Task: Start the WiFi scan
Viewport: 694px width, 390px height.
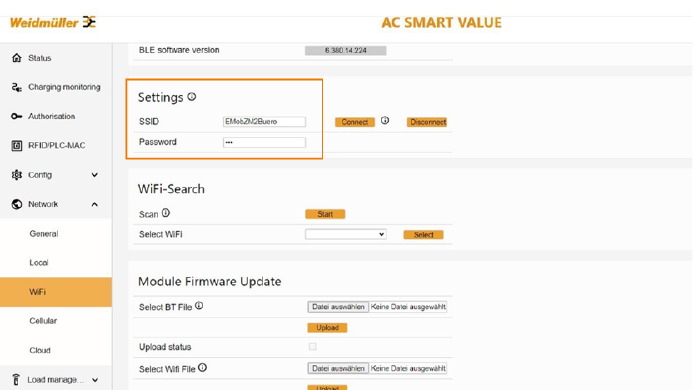Action: tap(325, 214)
